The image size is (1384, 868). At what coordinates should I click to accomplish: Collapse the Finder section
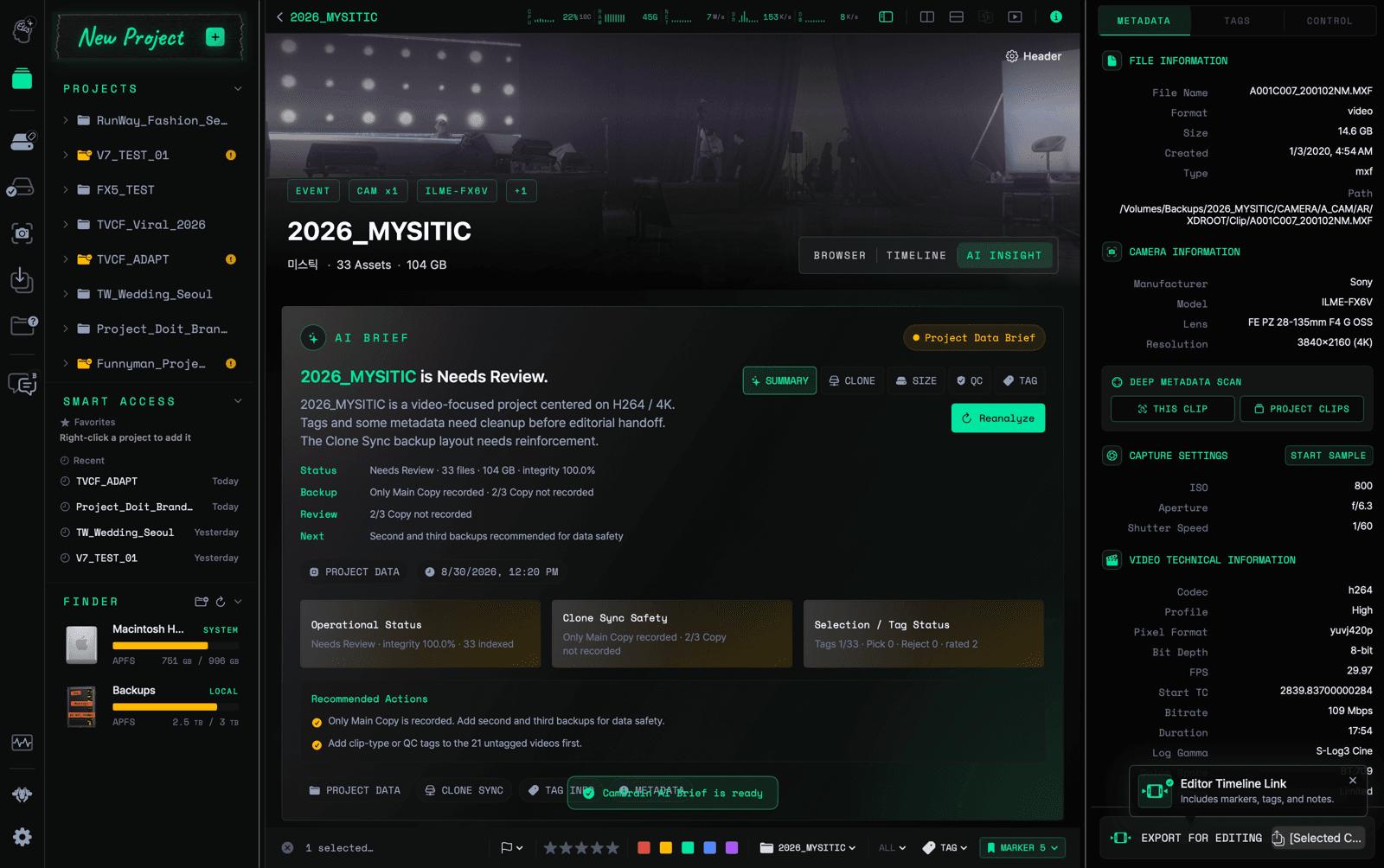238,602
